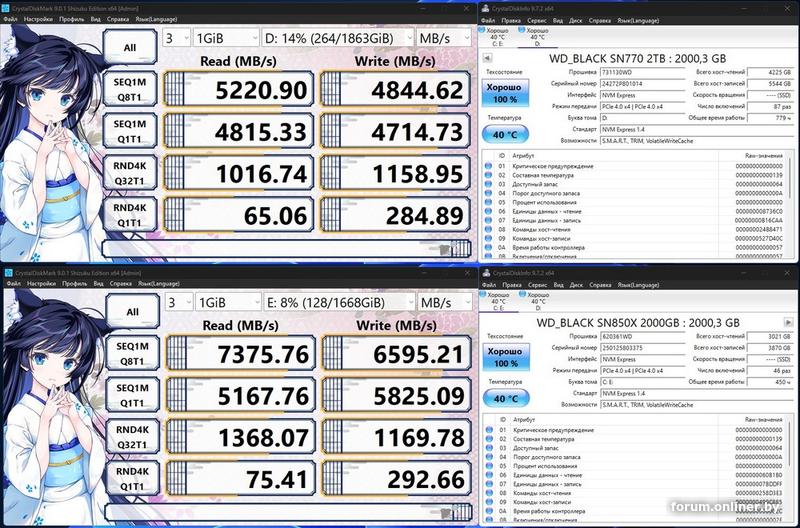Click status dot for attribute 07 in SN770 window
Screen dimensions: 800x528
(488, 221)
